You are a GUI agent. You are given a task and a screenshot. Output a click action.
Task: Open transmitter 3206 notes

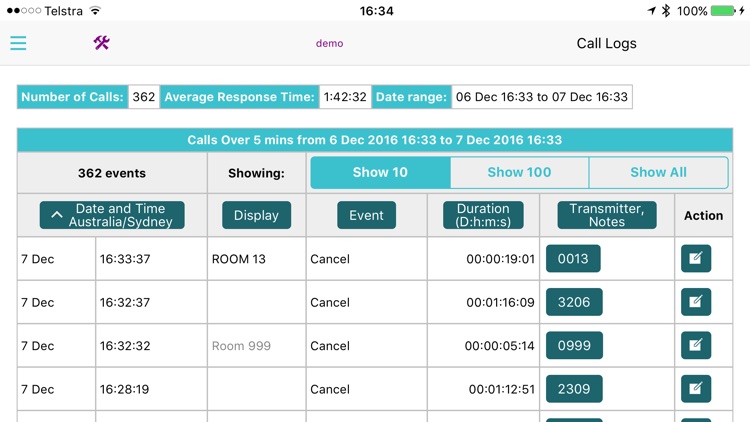[x=574, y=302]
